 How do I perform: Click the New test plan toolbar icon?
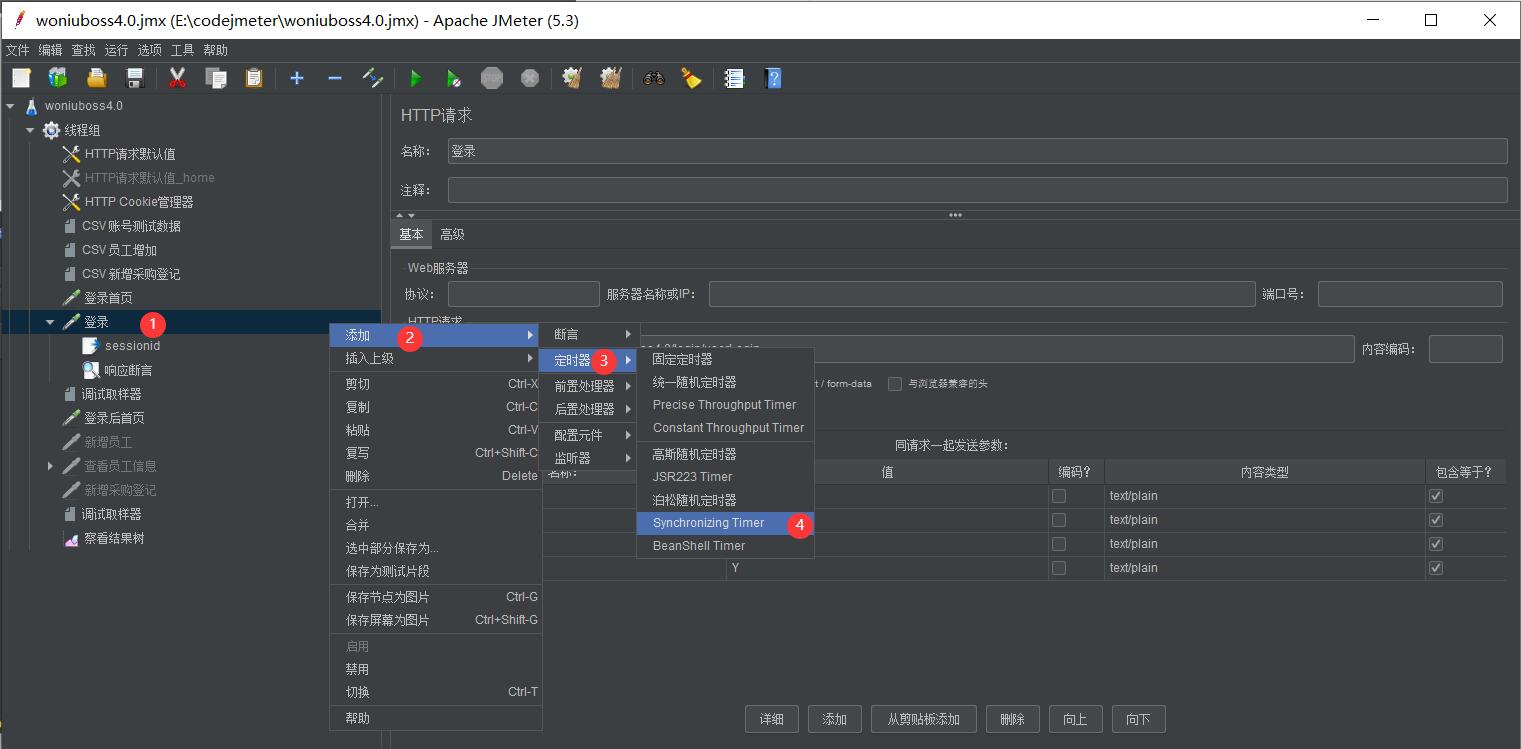tap(21, 78)
